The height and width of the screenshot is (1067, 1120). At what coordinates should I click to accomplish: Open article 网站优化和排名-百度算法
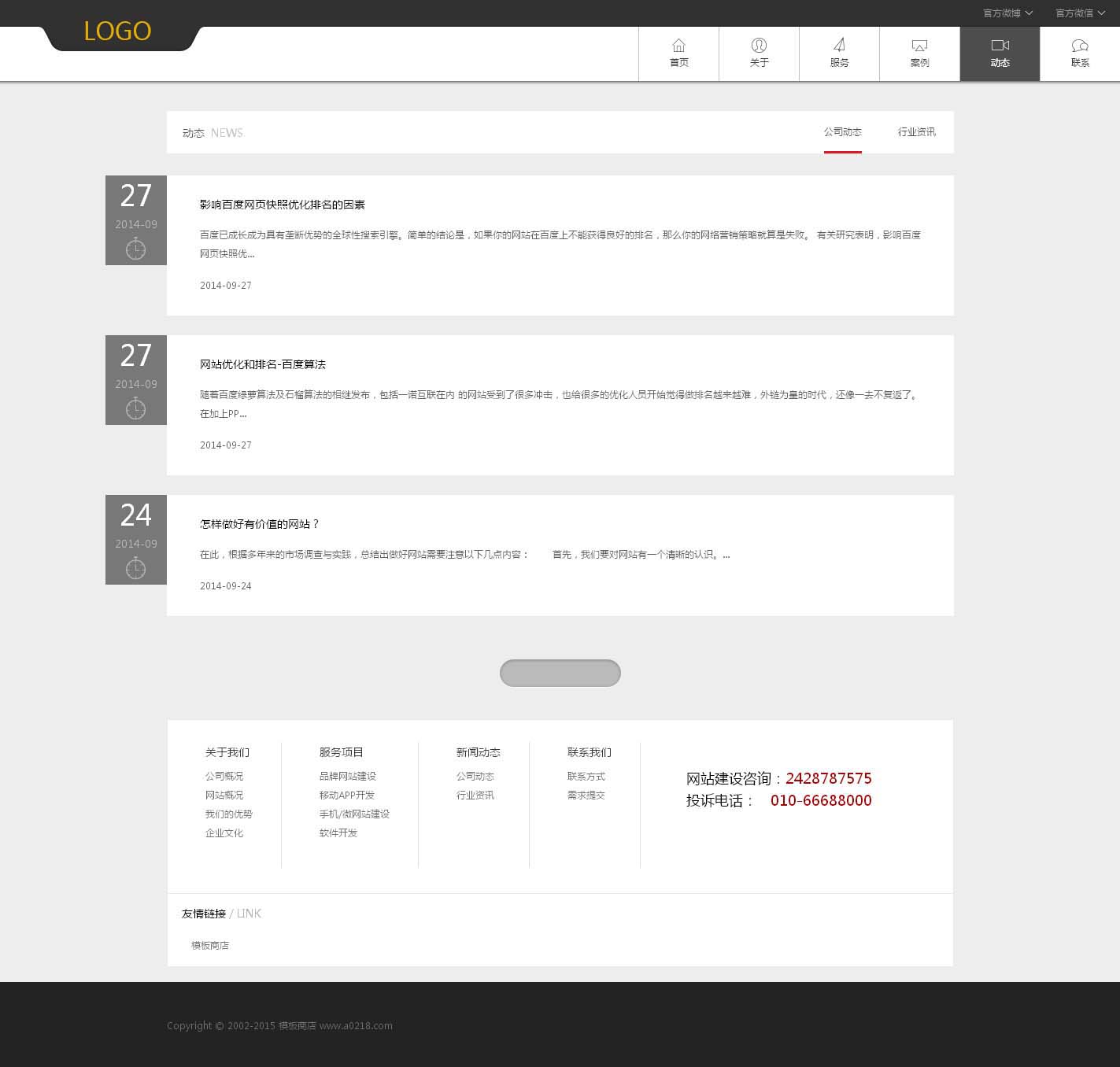262,364
